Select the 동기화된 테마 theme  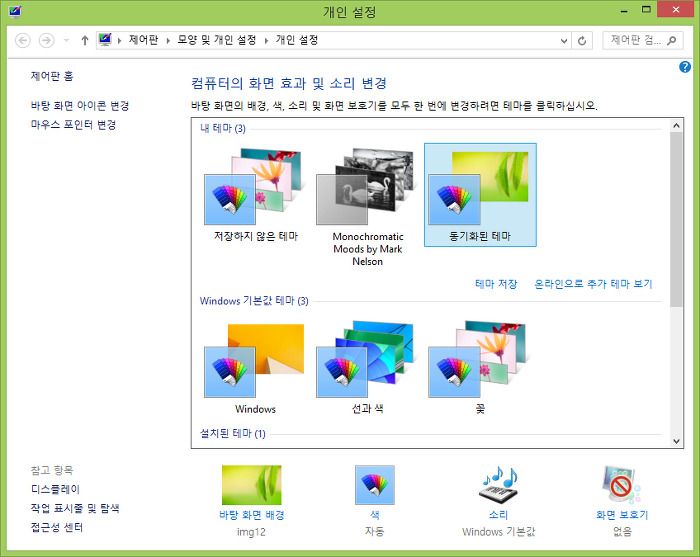click(480, 195)
